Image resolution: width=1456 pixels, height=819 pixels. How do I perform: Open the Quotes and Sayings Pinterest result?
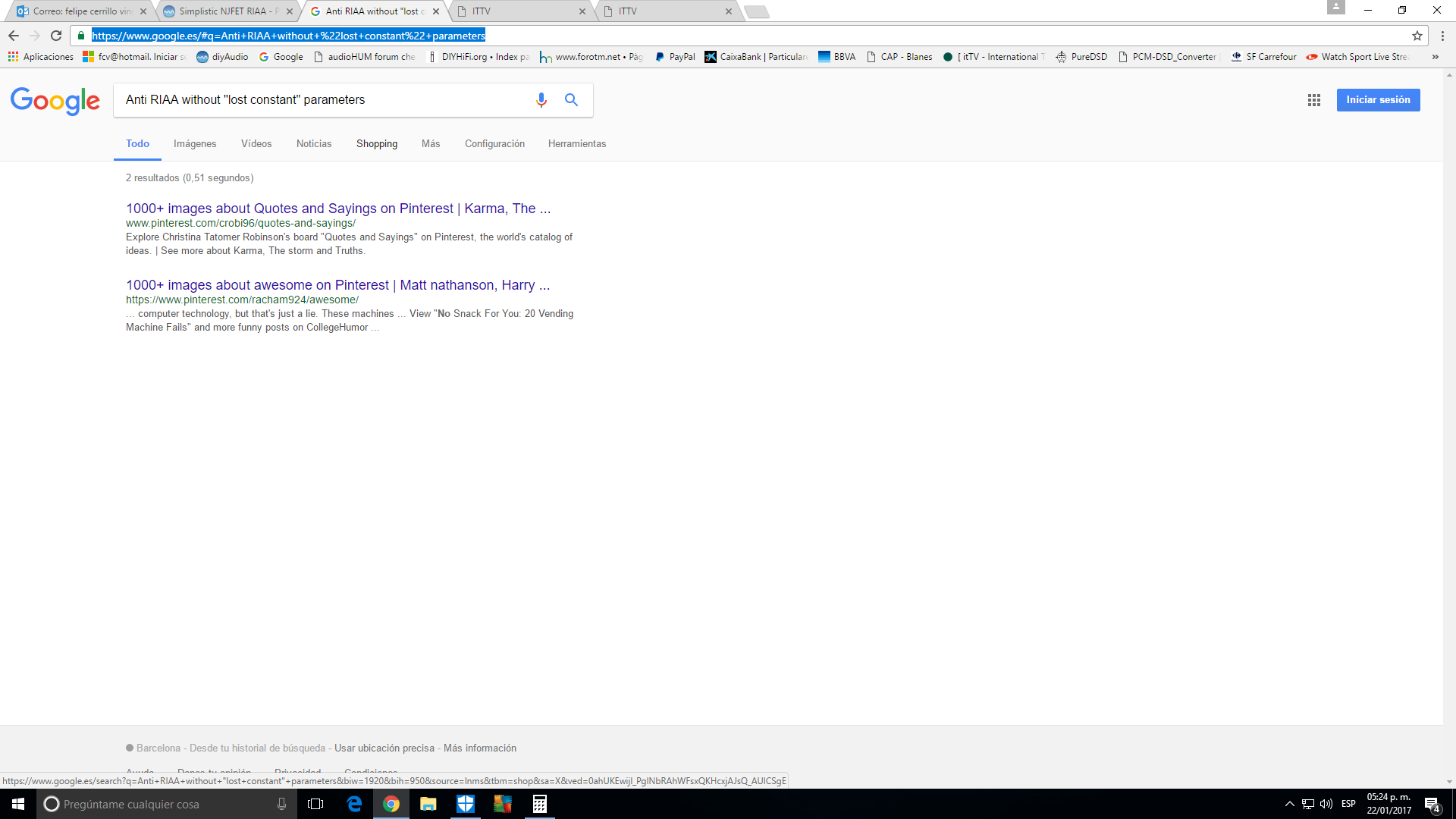click(x=338, y=209)
